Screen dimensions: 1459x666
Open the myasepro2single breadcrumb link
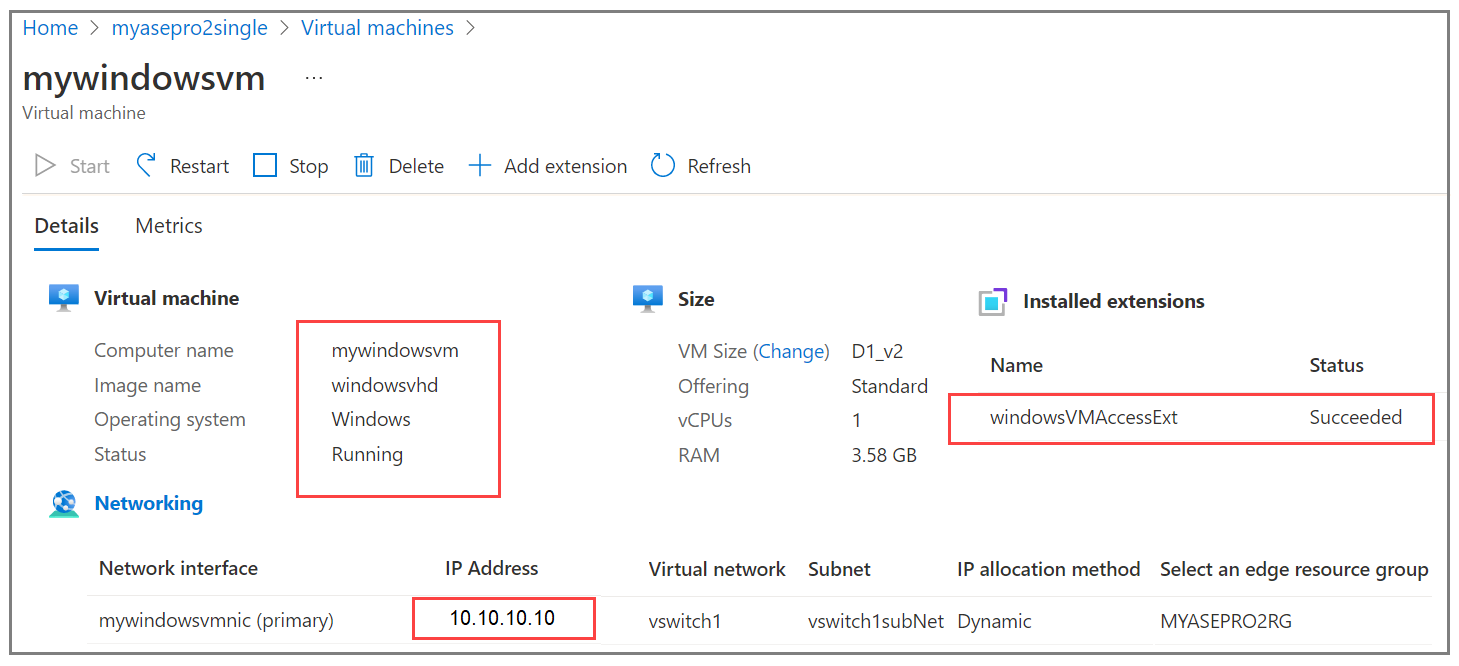(x=190, y=27)
